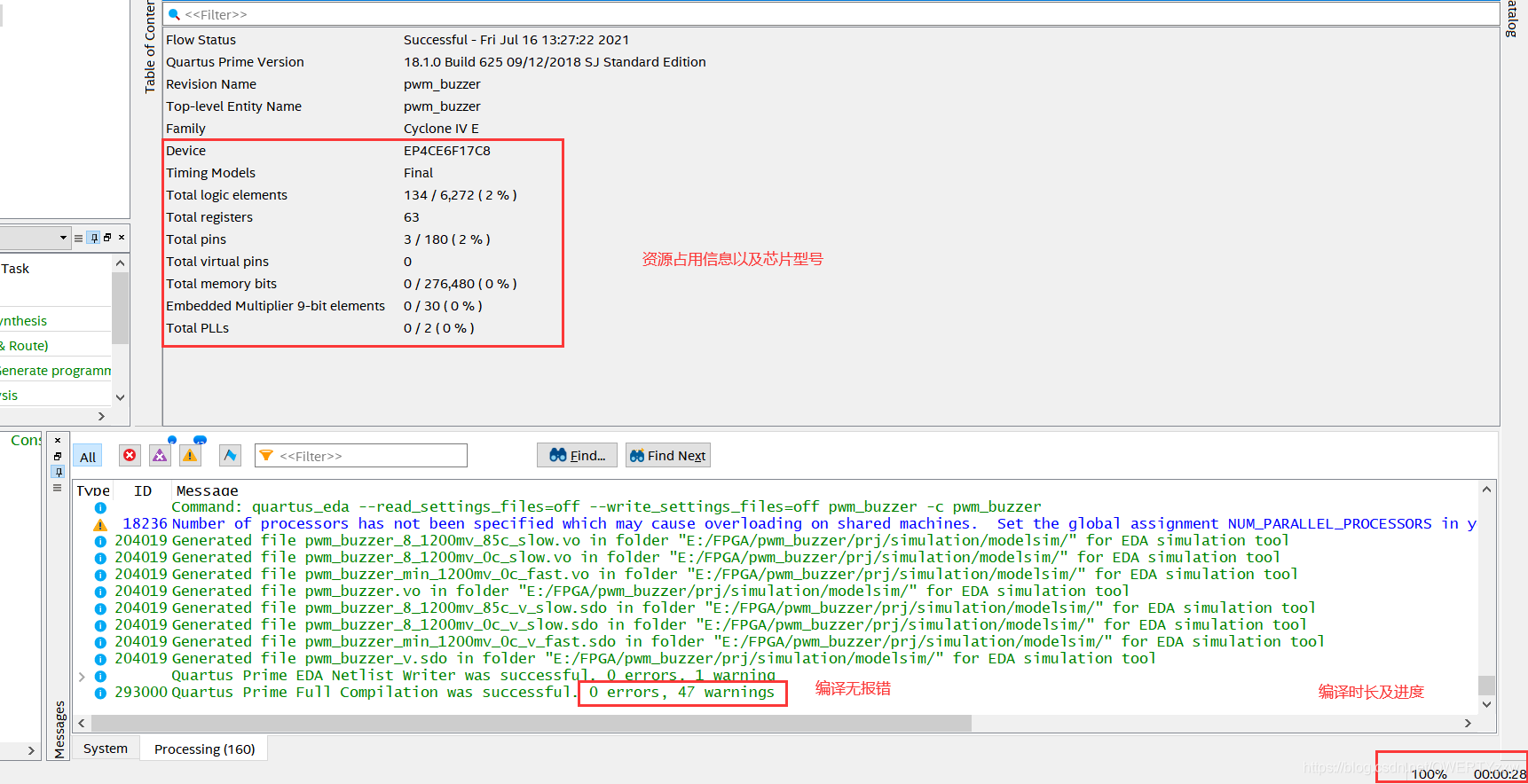This screenshot has height=784, width=1528.
Task: Open the Tasks flow dropdown arrow
Action: pos(63,238)
